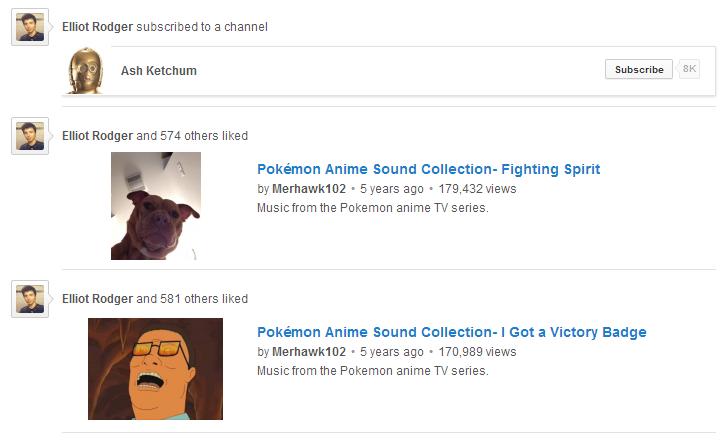Visit Merhawk102's channel from the Fighting Spirit entry
Viewport: 726px width, 442px height.
coord(308,189)
